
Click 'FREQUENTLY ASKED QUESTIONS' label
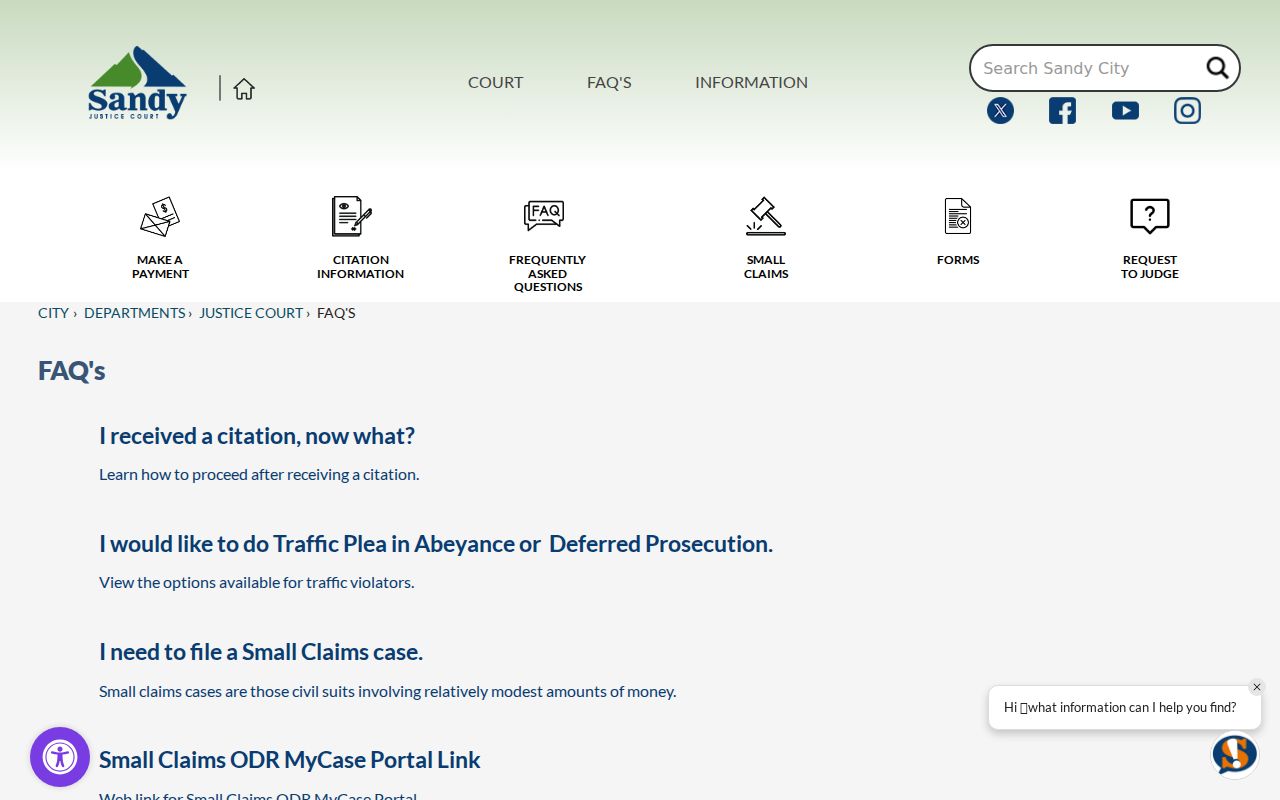[x=548, y=273]
